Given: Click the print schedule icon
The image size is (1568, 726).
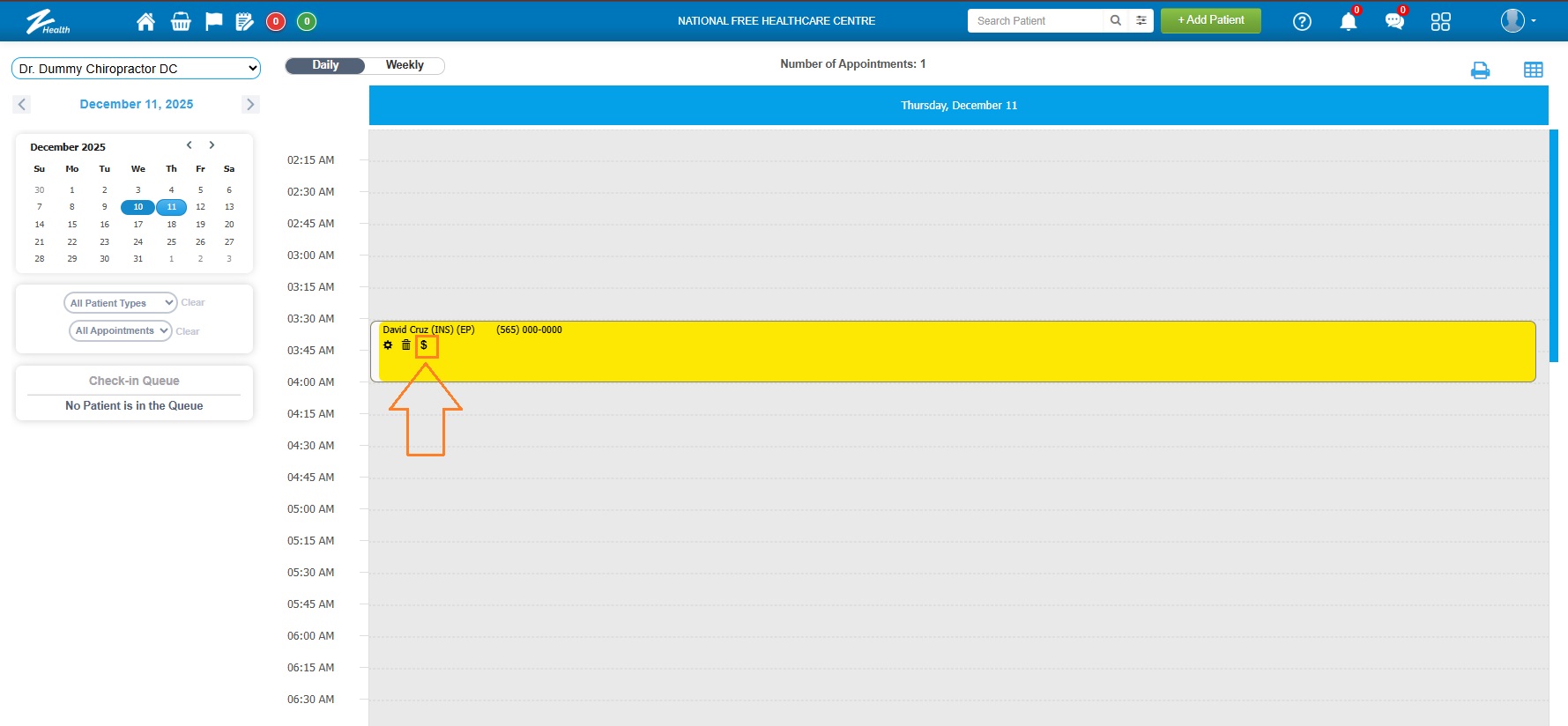Looking at the screenshot, I should (x=1480, y=70).
